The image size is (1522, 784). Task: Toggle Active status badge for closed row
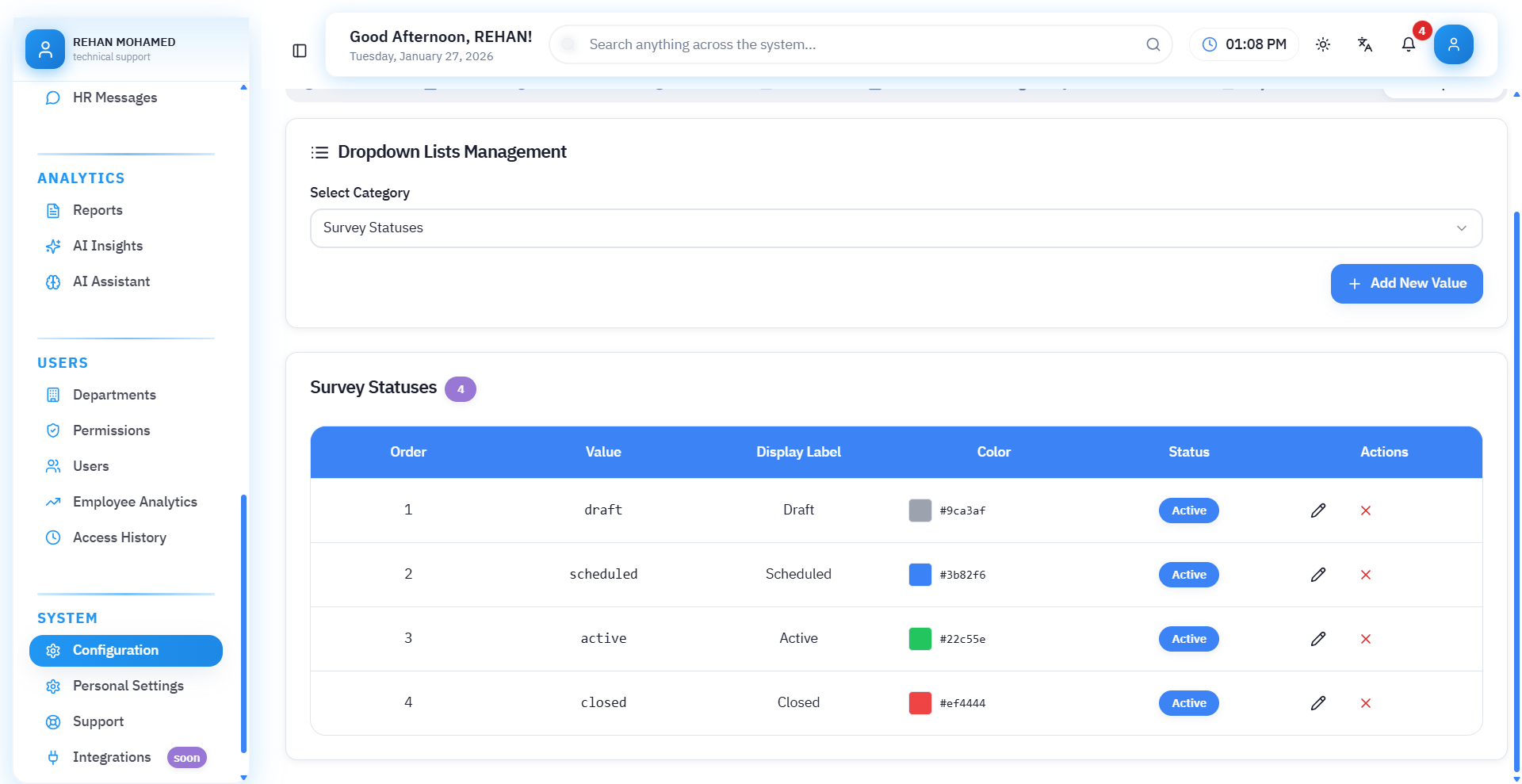coord(1188,703)
